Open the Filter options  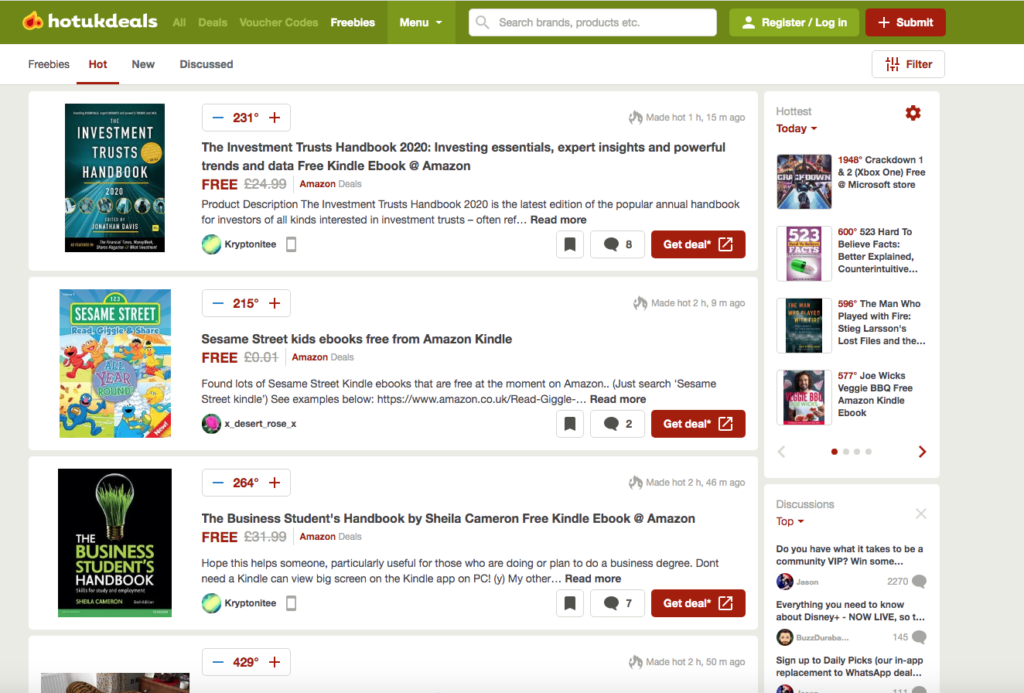pyautogui.click(x=908, y=64)
